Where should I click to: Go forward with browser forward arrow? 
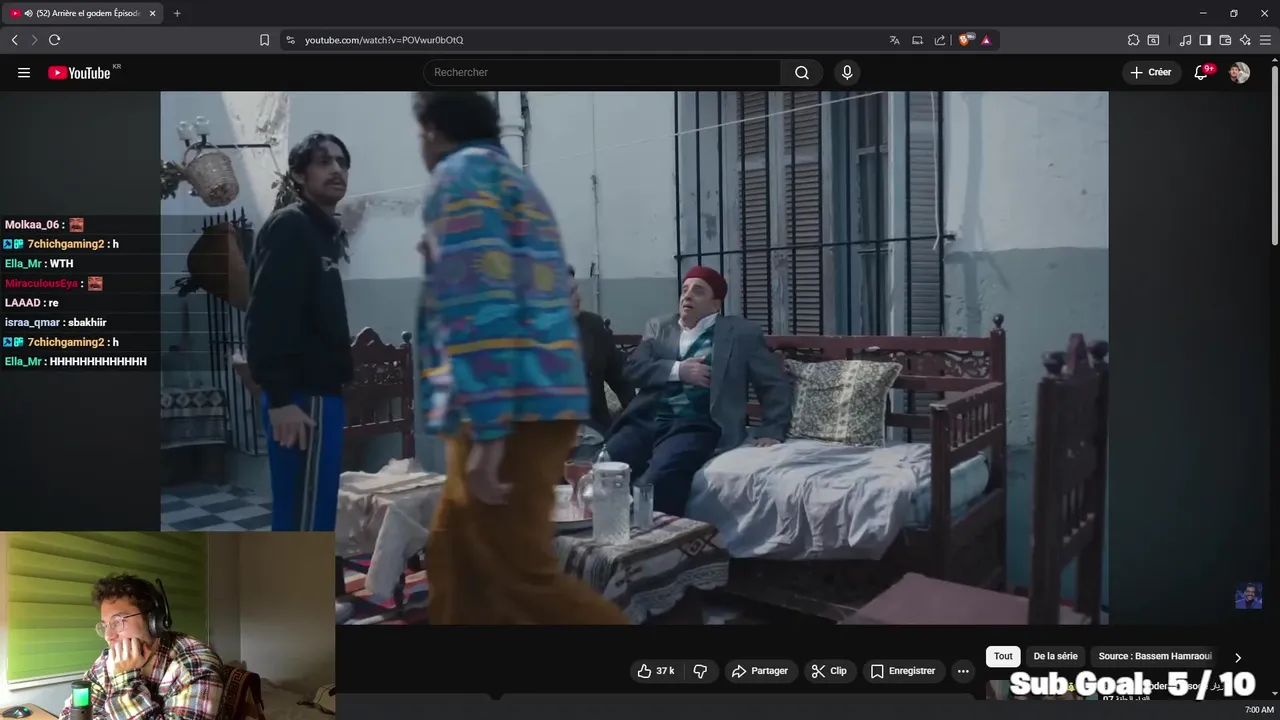tap(34, 40)
